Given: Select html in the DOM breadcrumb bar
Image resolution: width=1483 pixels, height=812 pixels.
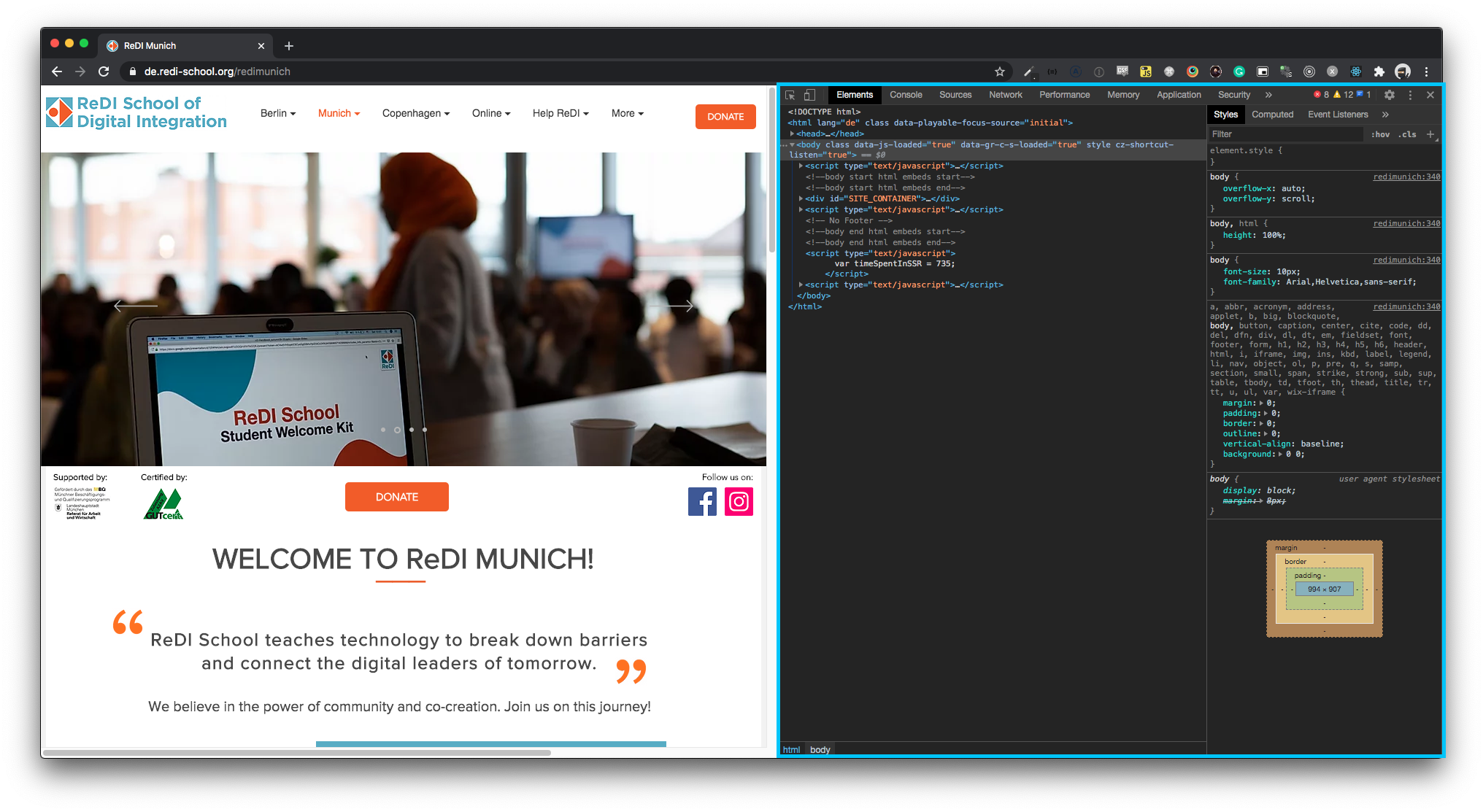Looking at the screenshot, I should pos(791,749).
